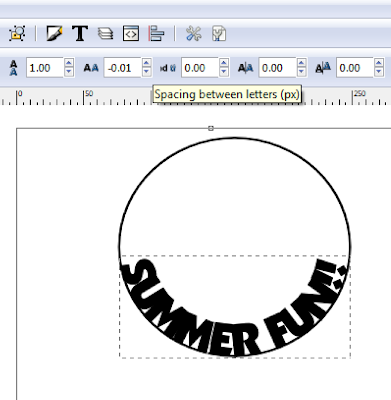391x400 pixels.
Task: Decrease line spacing with down arrow
Action: (69, 72)
